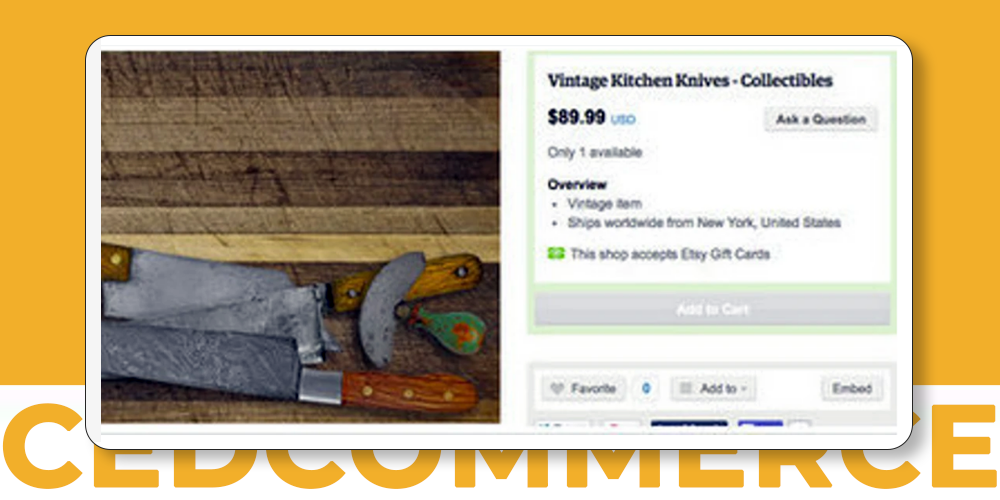Open the Embed option

click(x=852, y=388)
